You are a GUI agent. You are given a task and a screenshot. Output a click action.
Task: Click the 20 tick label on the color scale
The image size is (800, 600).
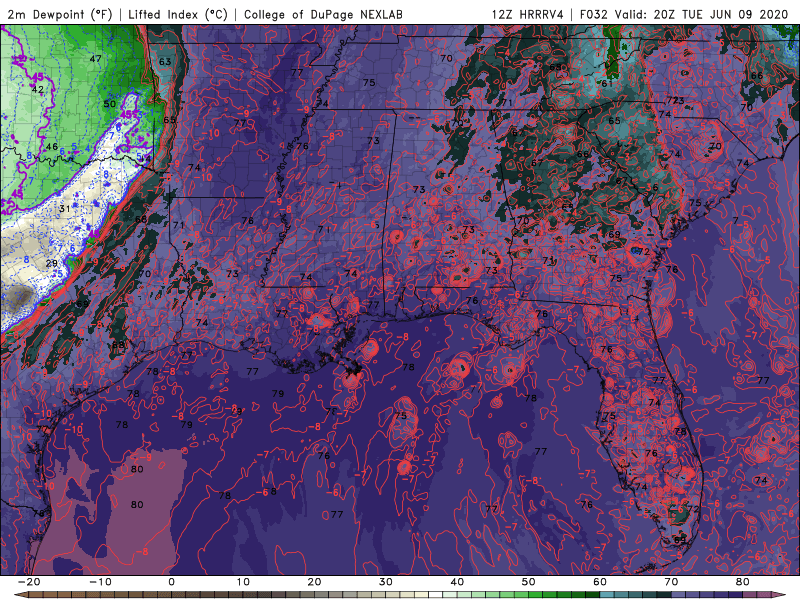[314, 582]
